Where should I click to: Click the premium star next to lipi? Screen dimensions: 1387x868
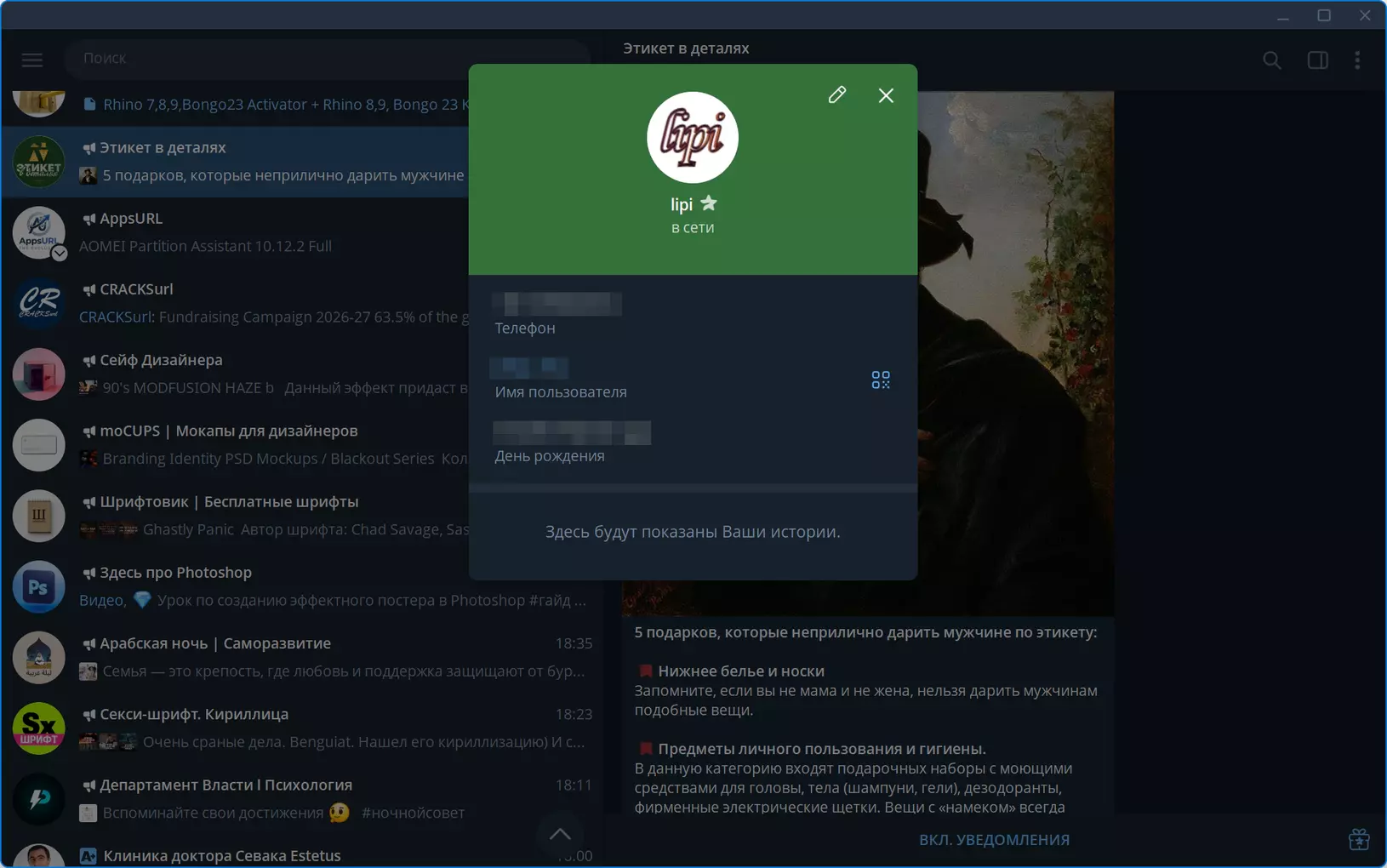(x=709, y=203)
